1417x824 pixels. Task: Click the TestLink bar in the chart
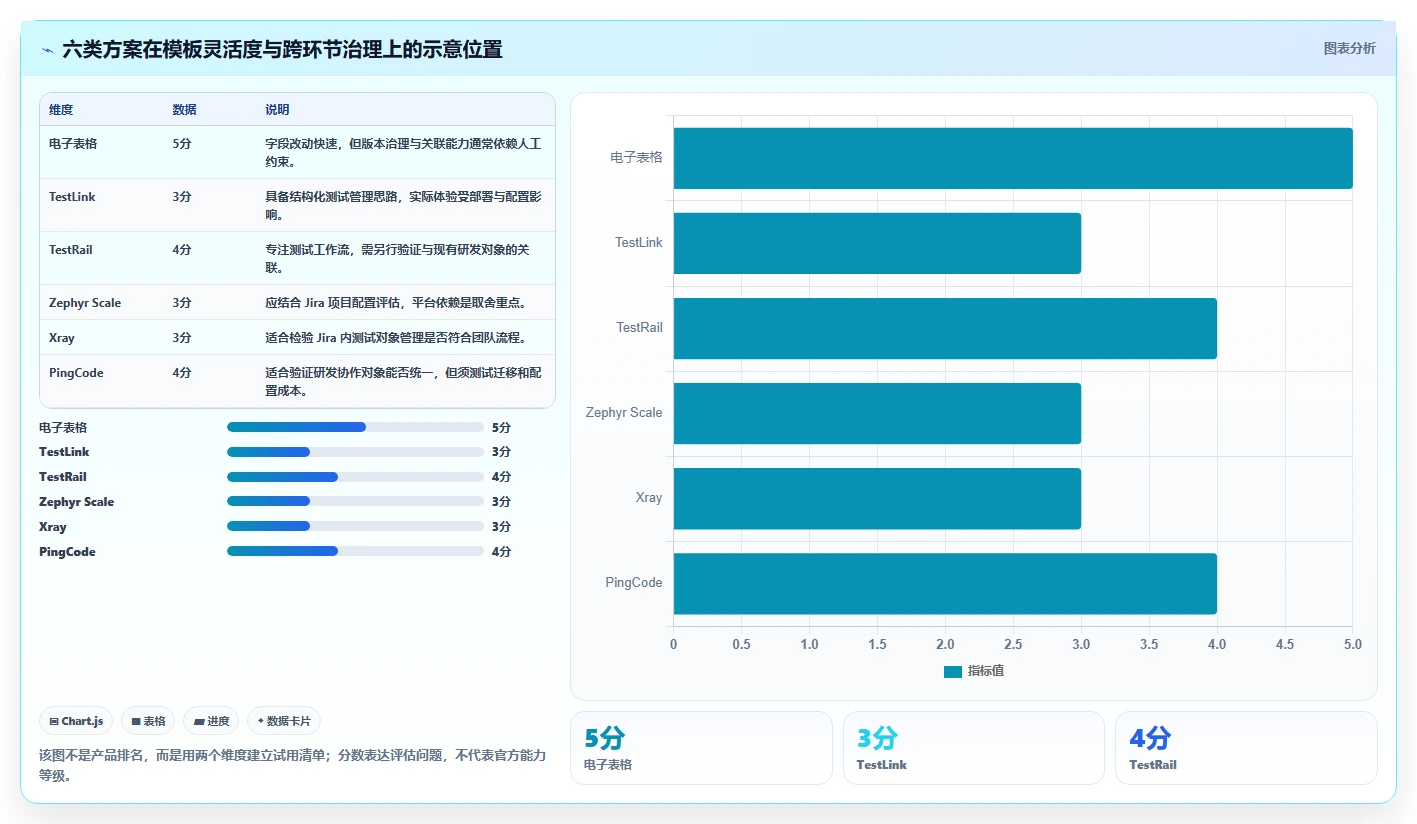point(877,243)
